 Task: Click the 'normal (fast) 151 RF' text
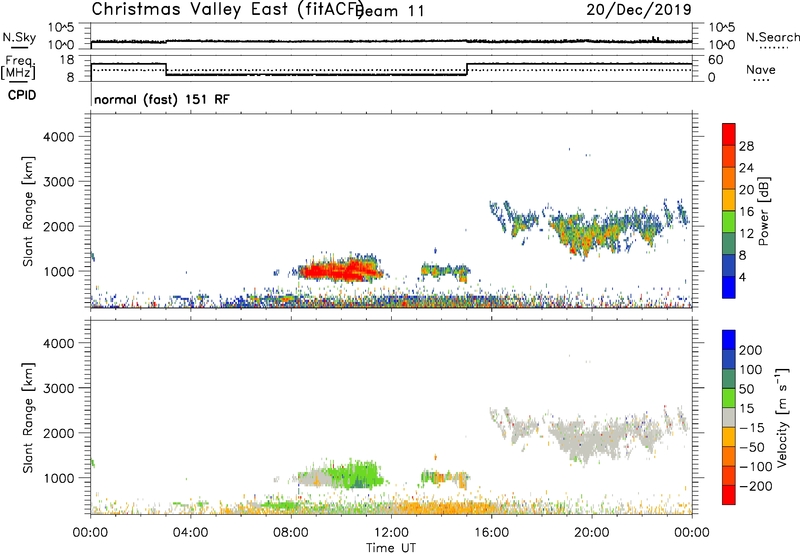[162, 99]
